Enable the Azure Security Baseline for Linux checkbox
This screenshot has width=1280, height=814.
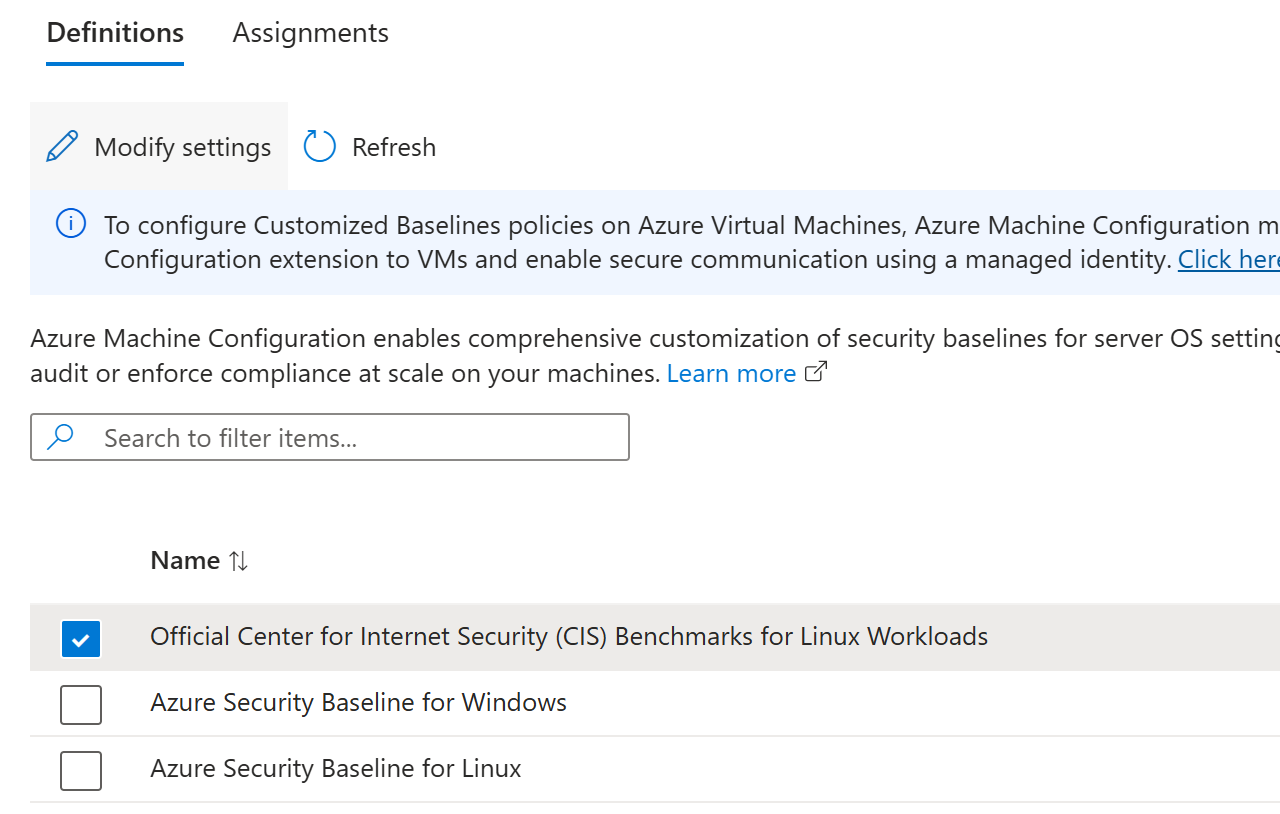[81, 770]
